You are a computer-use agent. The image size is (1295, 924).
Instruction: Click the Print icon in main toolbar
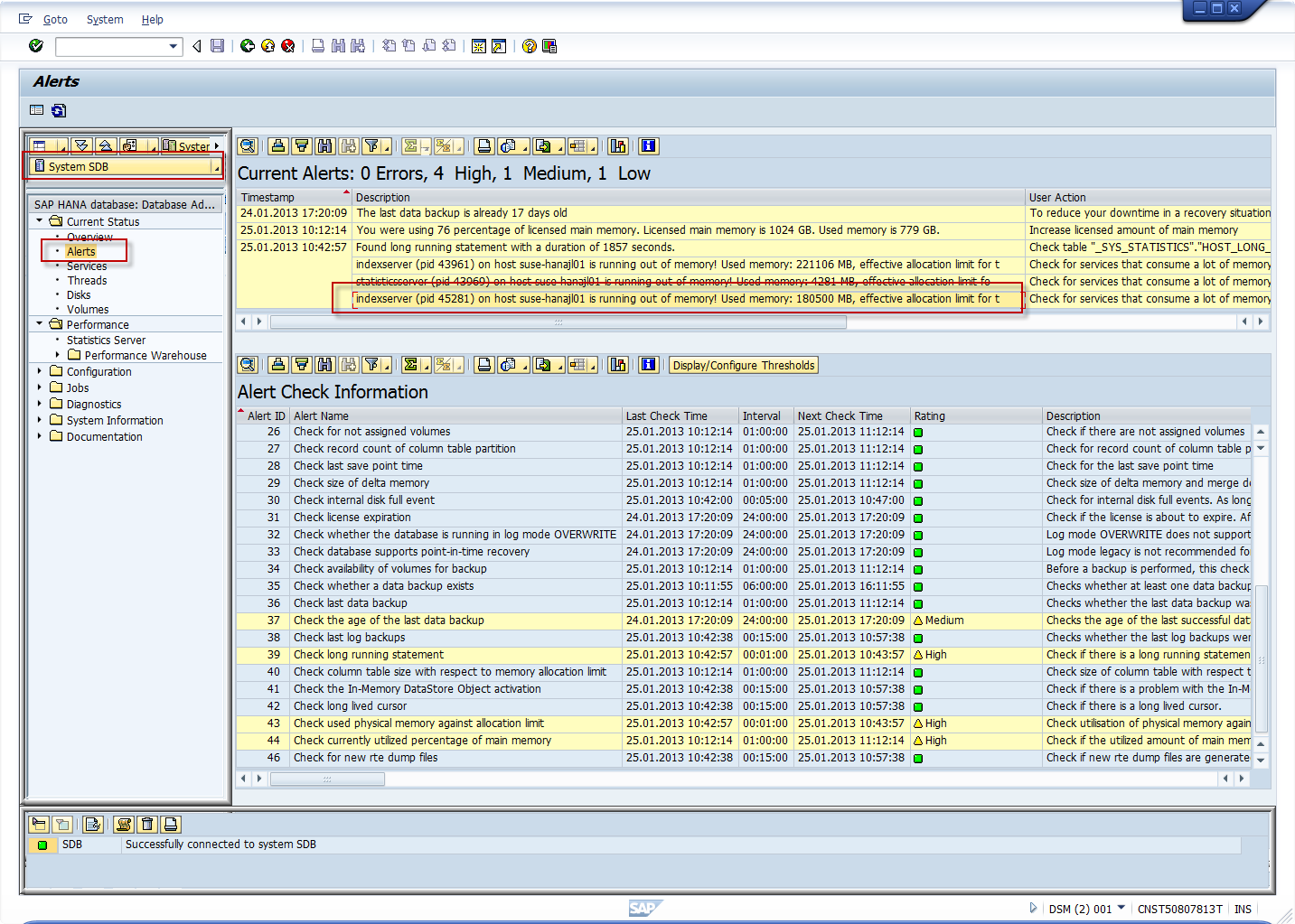click(318, 46)
